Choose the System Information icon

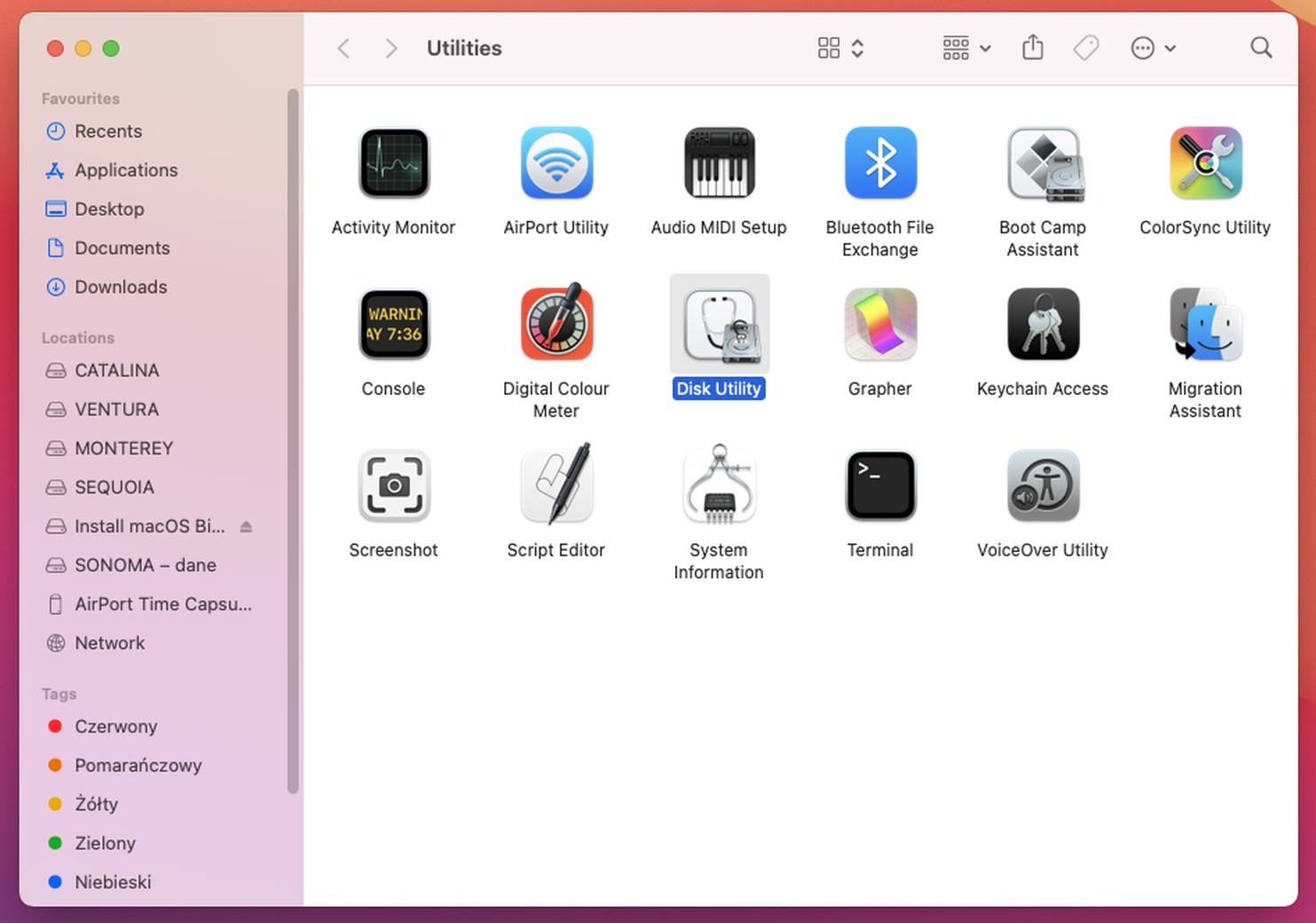(x=719, y=484)
